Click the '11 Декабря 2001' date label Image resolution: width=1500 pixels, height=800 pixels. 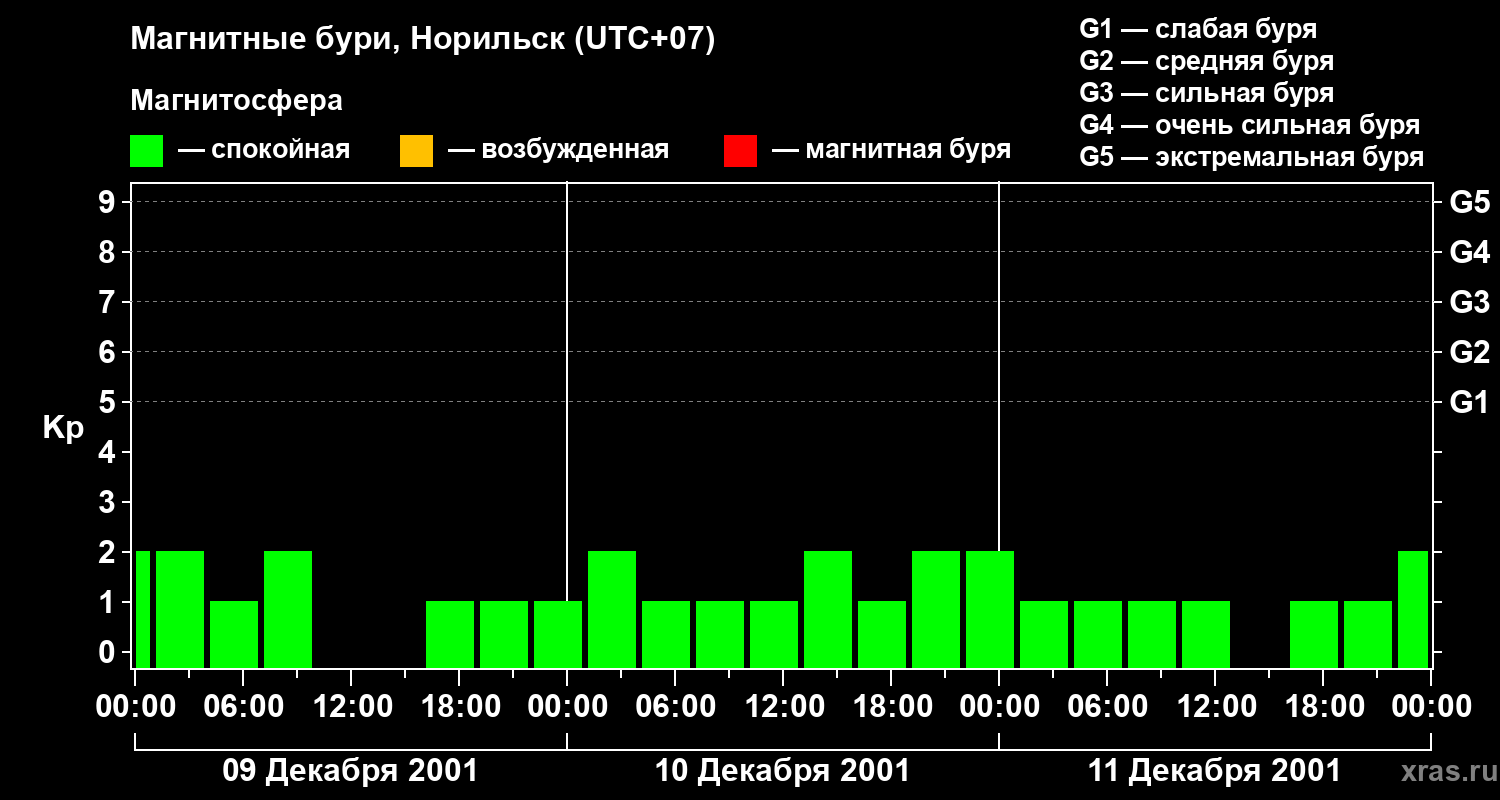1214,771
